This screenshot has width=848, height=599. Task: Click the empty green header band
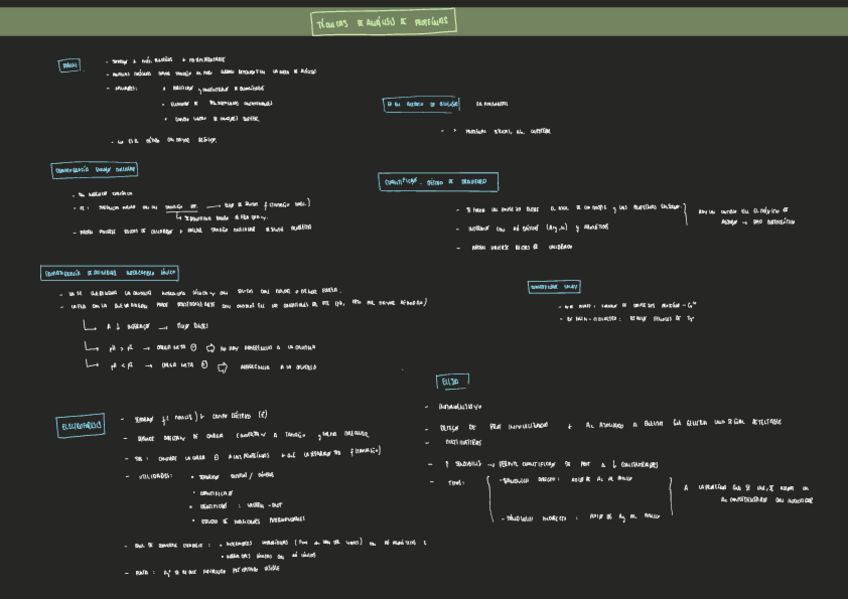[x=650, y=22]
